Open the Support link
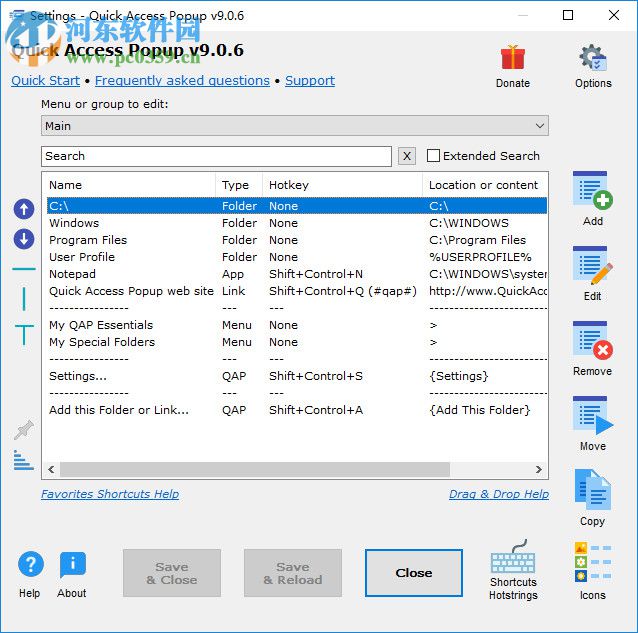 (x=310, y=81)
